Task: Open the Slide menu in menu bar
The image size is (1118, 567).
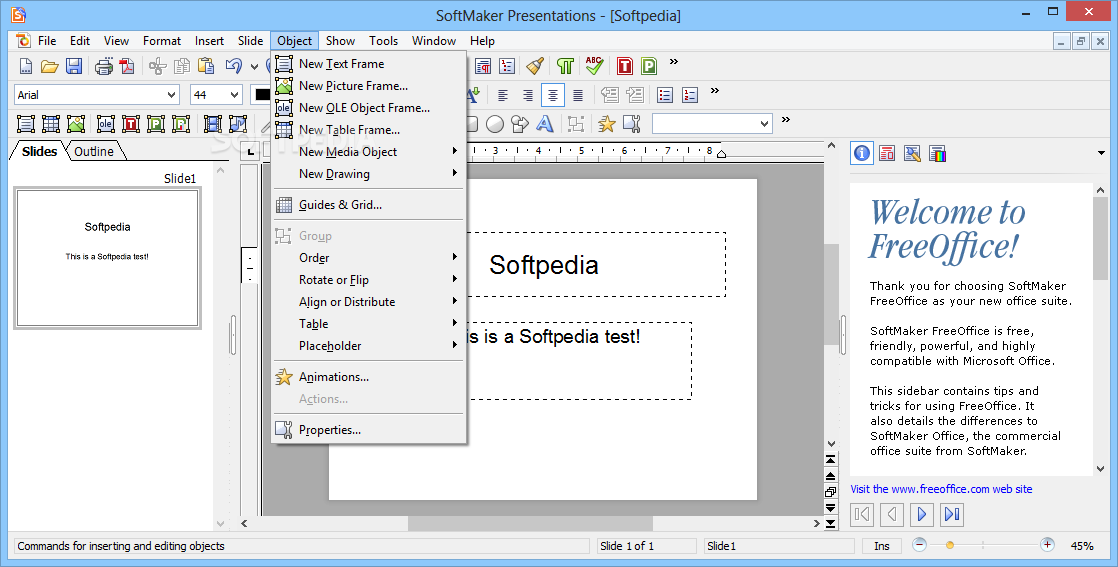Action: 250,41
